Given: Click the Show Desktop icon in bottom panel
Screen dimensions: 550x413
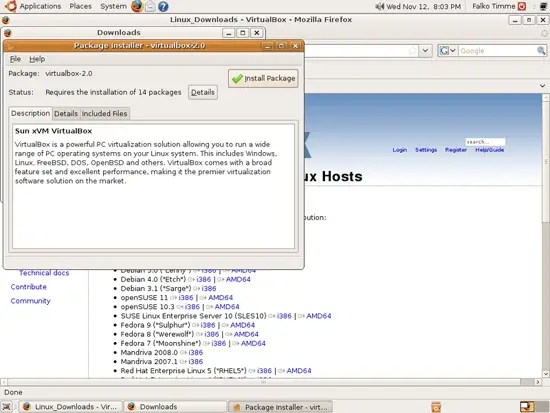Looking at the screenshot, I should pos(6,407).
